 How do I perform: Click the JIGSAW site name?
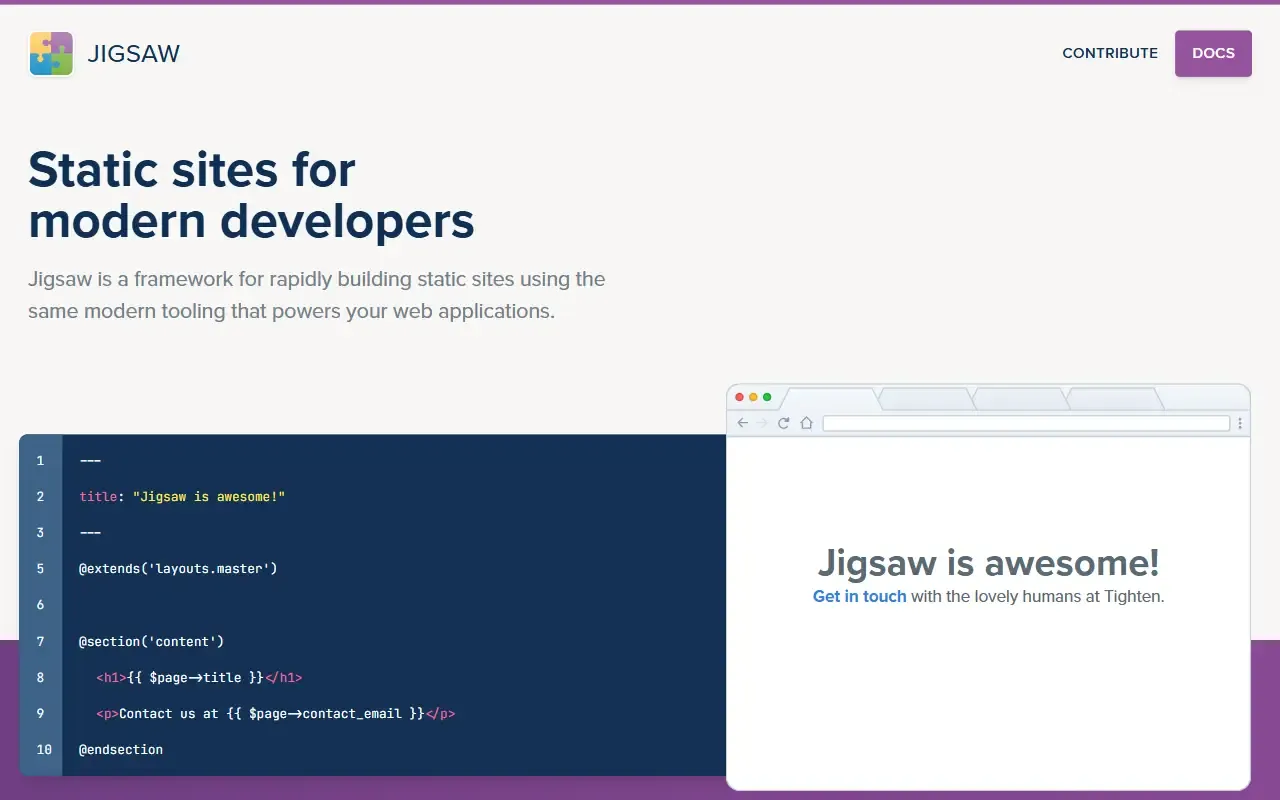point(134,54)
